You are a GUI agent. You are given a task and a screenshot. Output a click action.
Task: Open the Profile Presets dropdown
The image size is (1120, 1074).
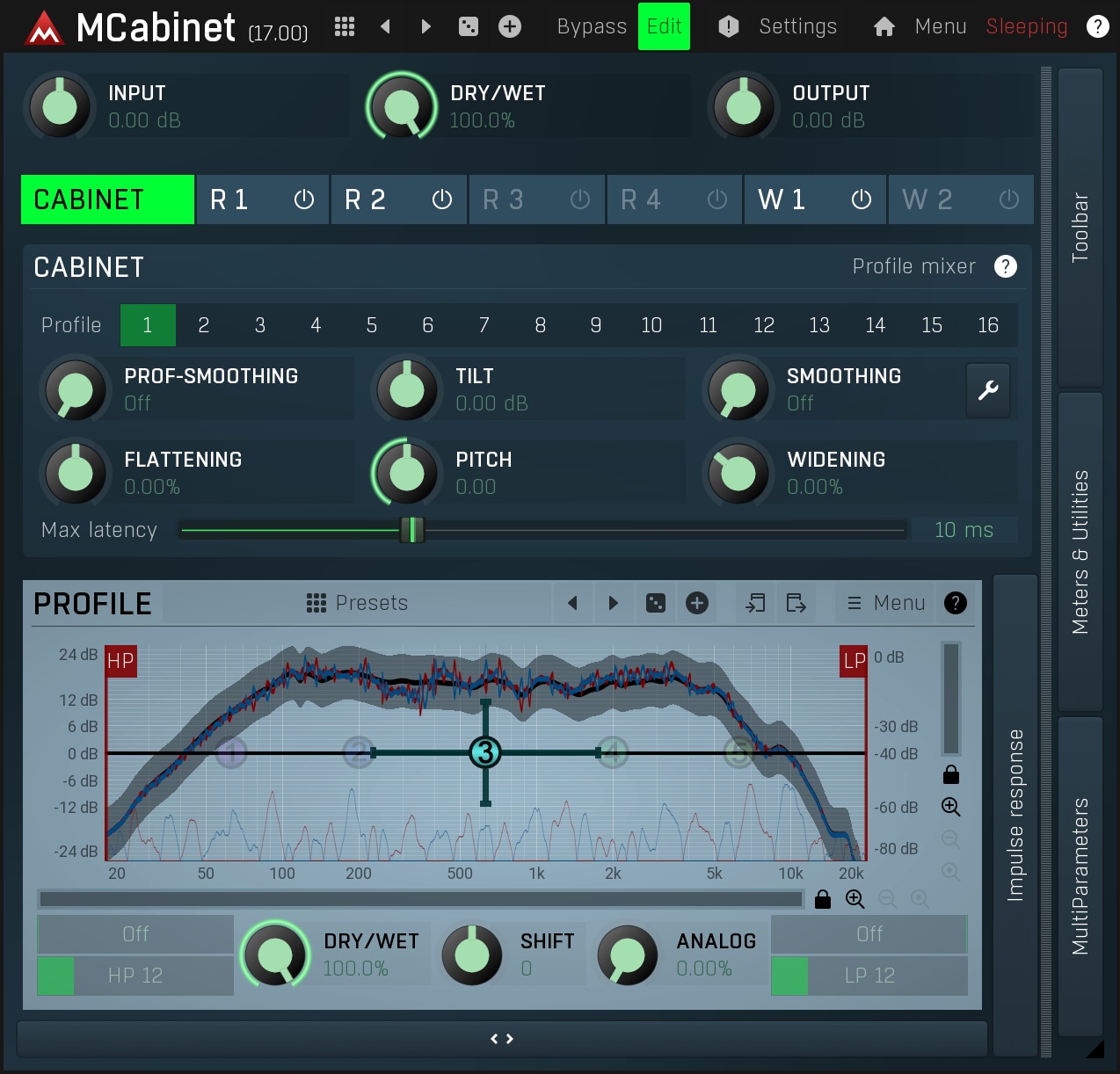point(358,603)
